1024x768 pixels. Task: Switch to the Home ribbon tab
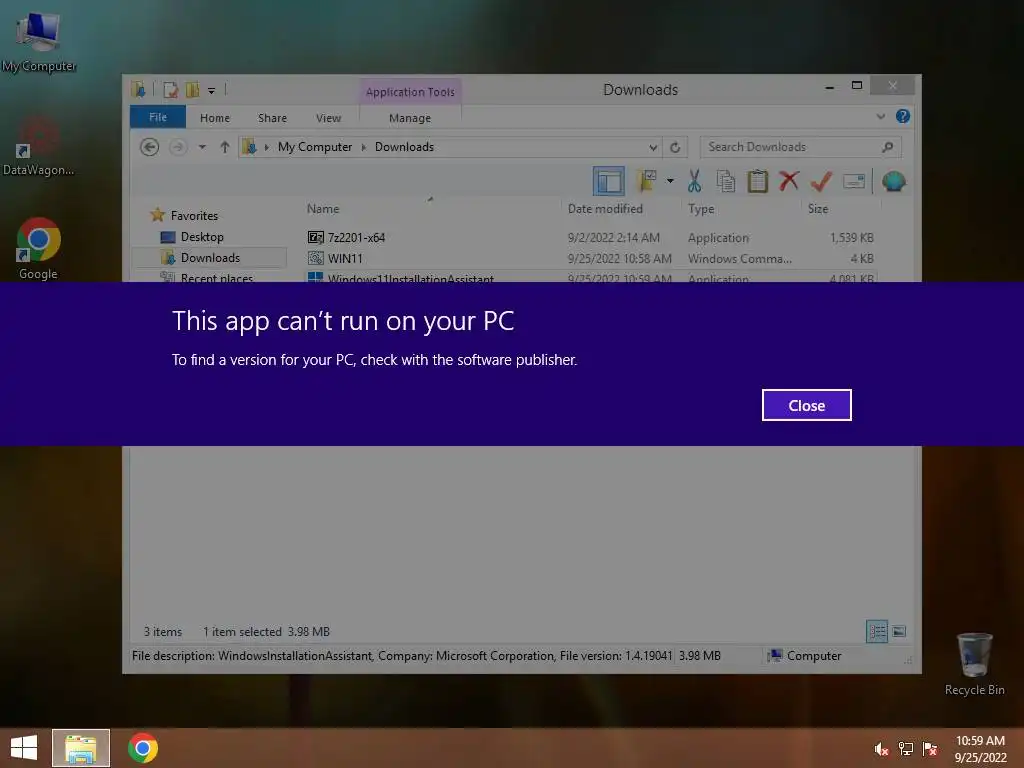click(x=215, y=118)
